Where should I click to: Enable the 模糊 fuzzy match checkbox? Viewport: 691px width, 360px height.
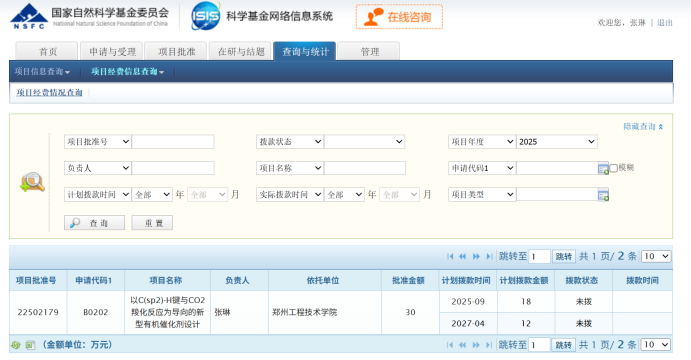tap(613, 168)
